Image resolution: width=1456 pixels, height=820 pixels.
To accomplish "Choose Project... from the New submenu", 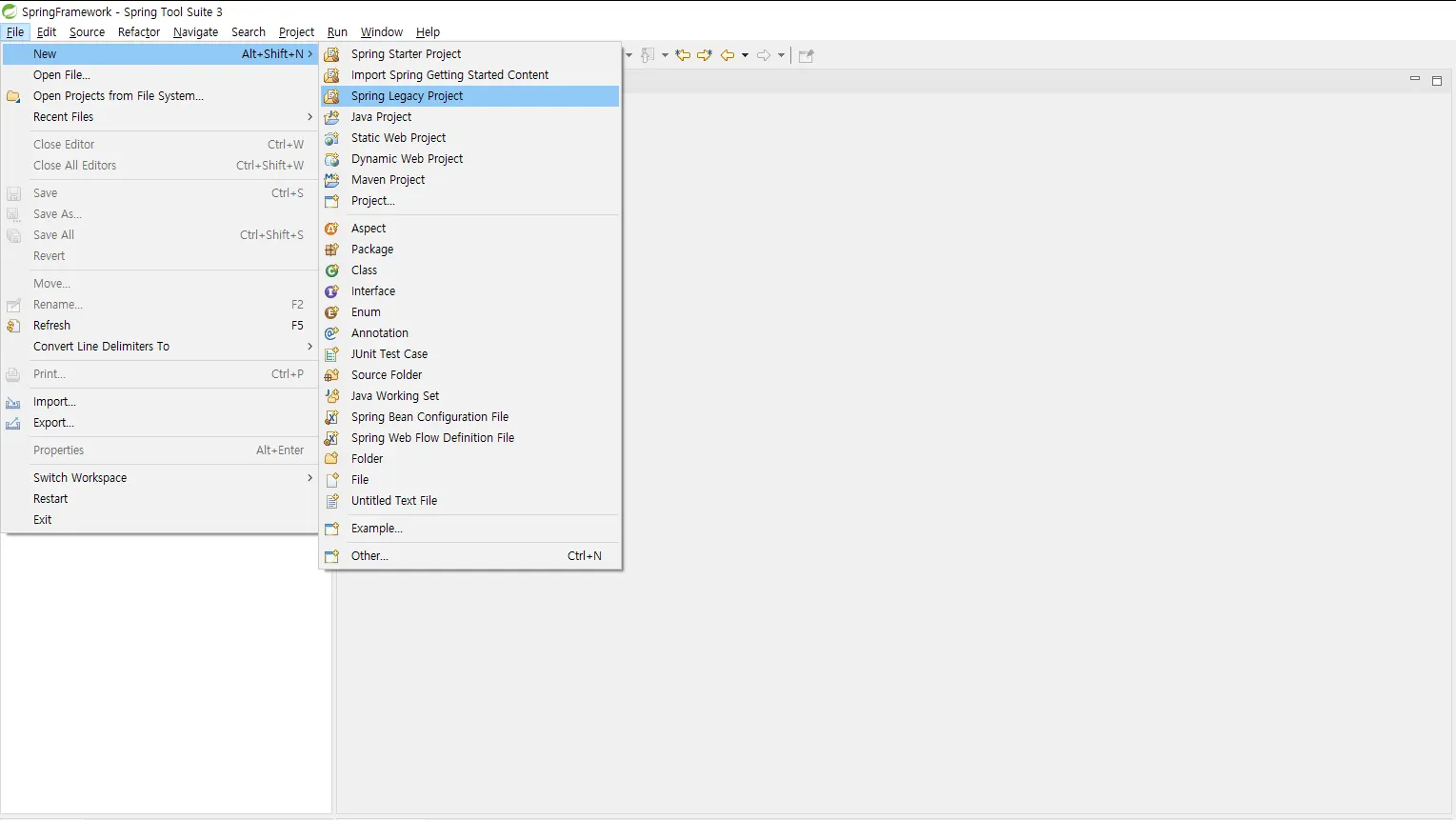I will point(470,201).
